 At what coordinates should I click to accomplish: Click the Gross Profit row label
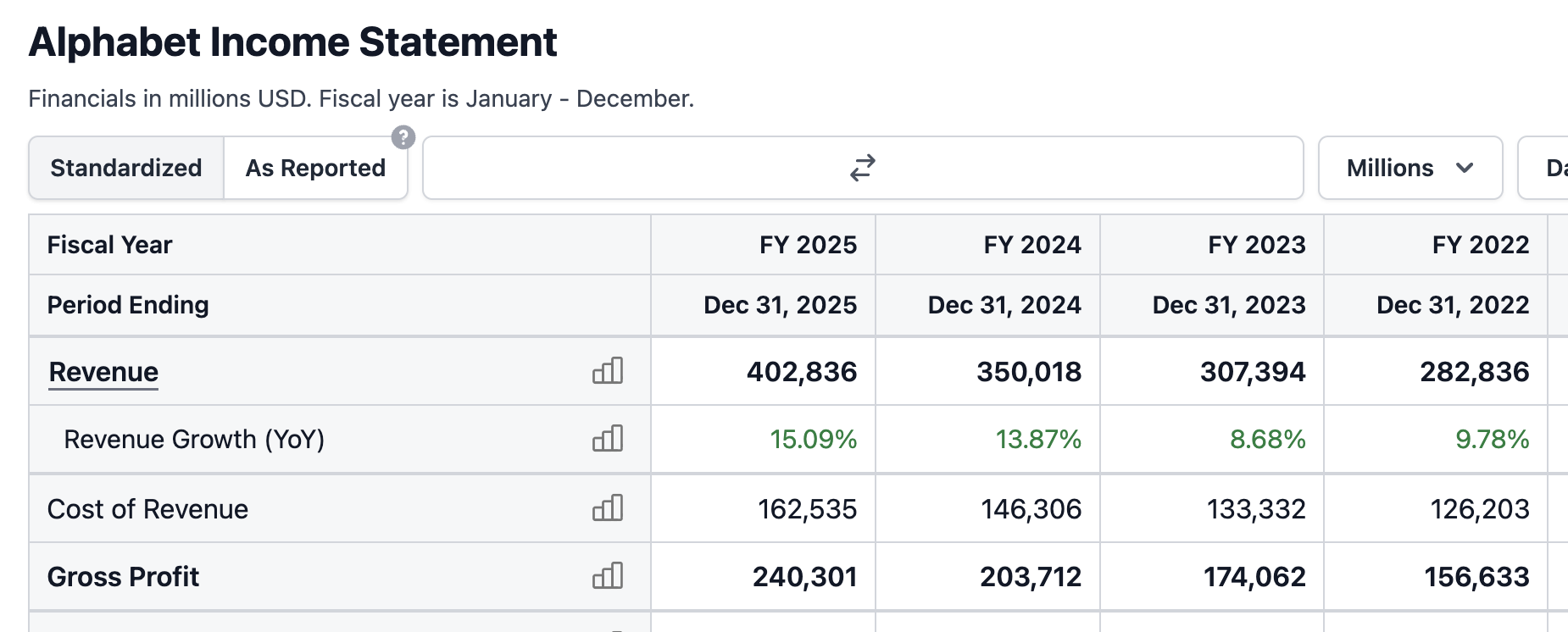pos(123,577)
